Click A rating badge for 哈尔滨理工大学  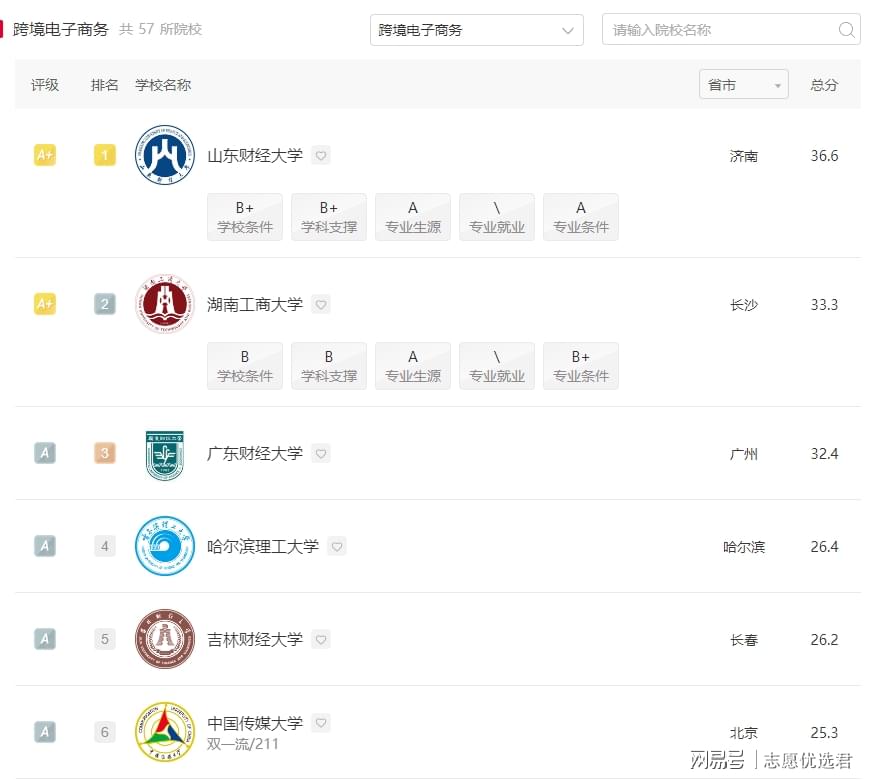[45, 546]
